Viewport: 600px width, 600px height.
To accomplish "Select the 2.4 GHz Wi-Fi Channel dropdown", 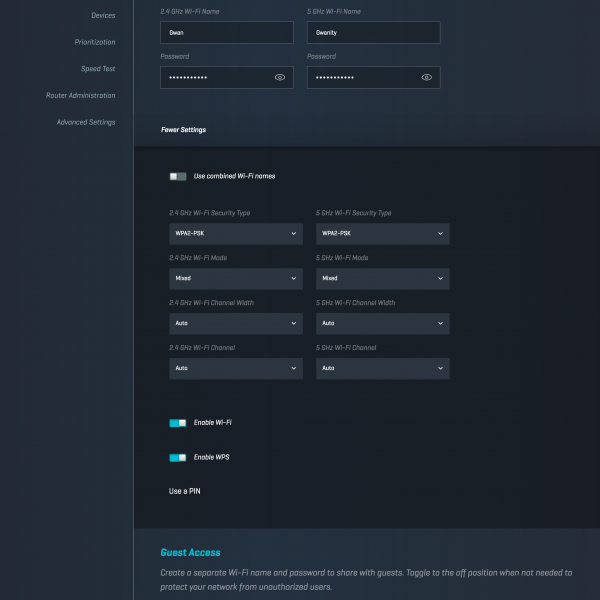I will pyautogui.click(x=235, y=368).
